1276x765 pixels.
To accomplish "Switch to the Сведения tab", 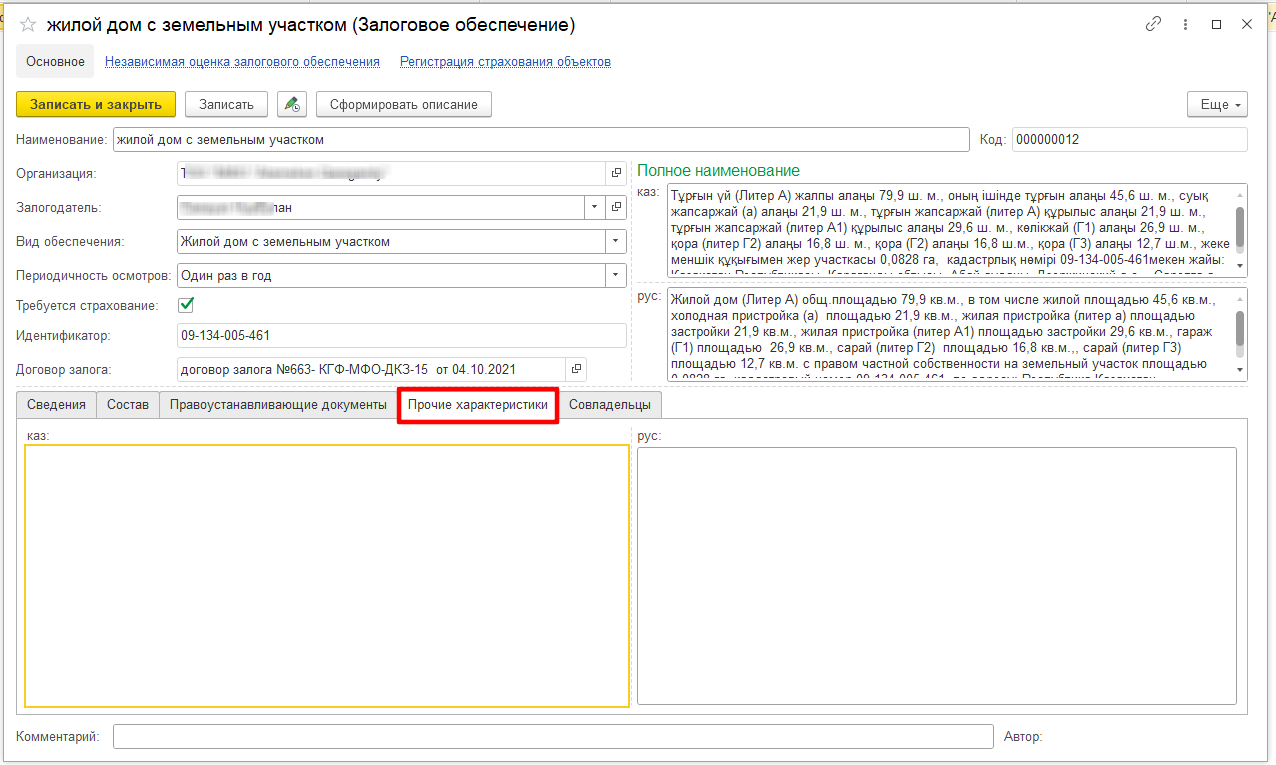I will point(56,405).
